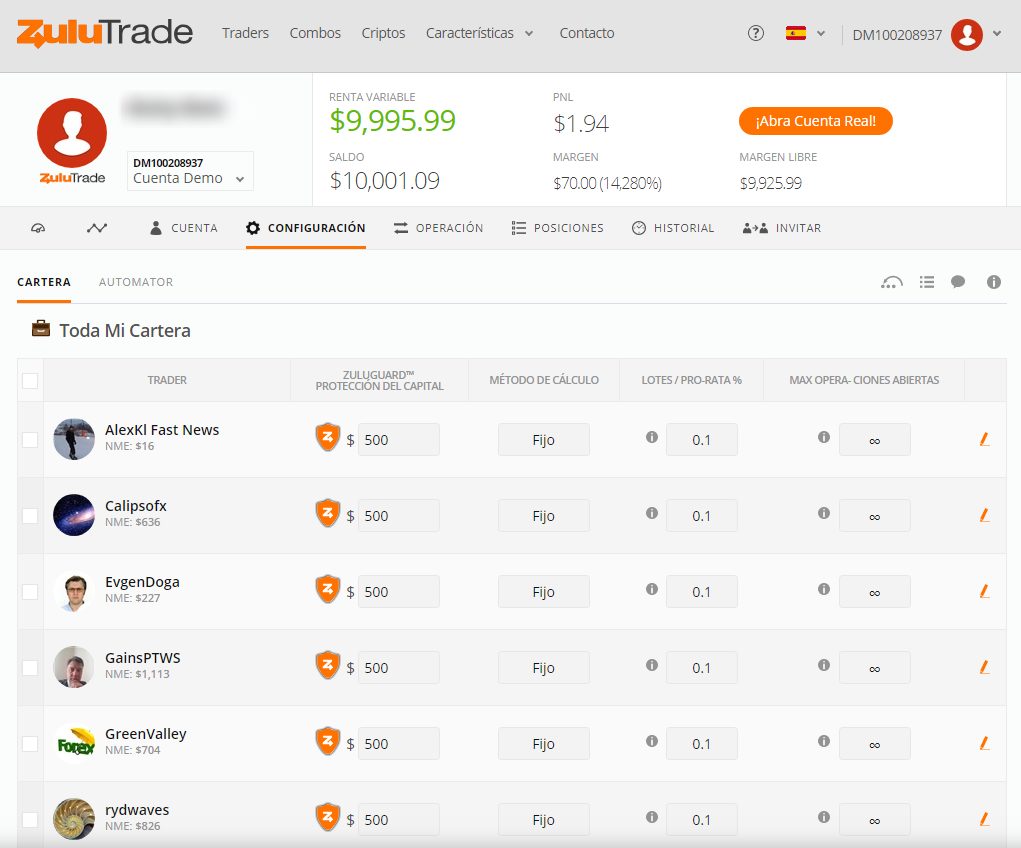Click the ¡Abra Cuenta Real! button
This screenshot has width=1021, height=848.
point(815,121)
